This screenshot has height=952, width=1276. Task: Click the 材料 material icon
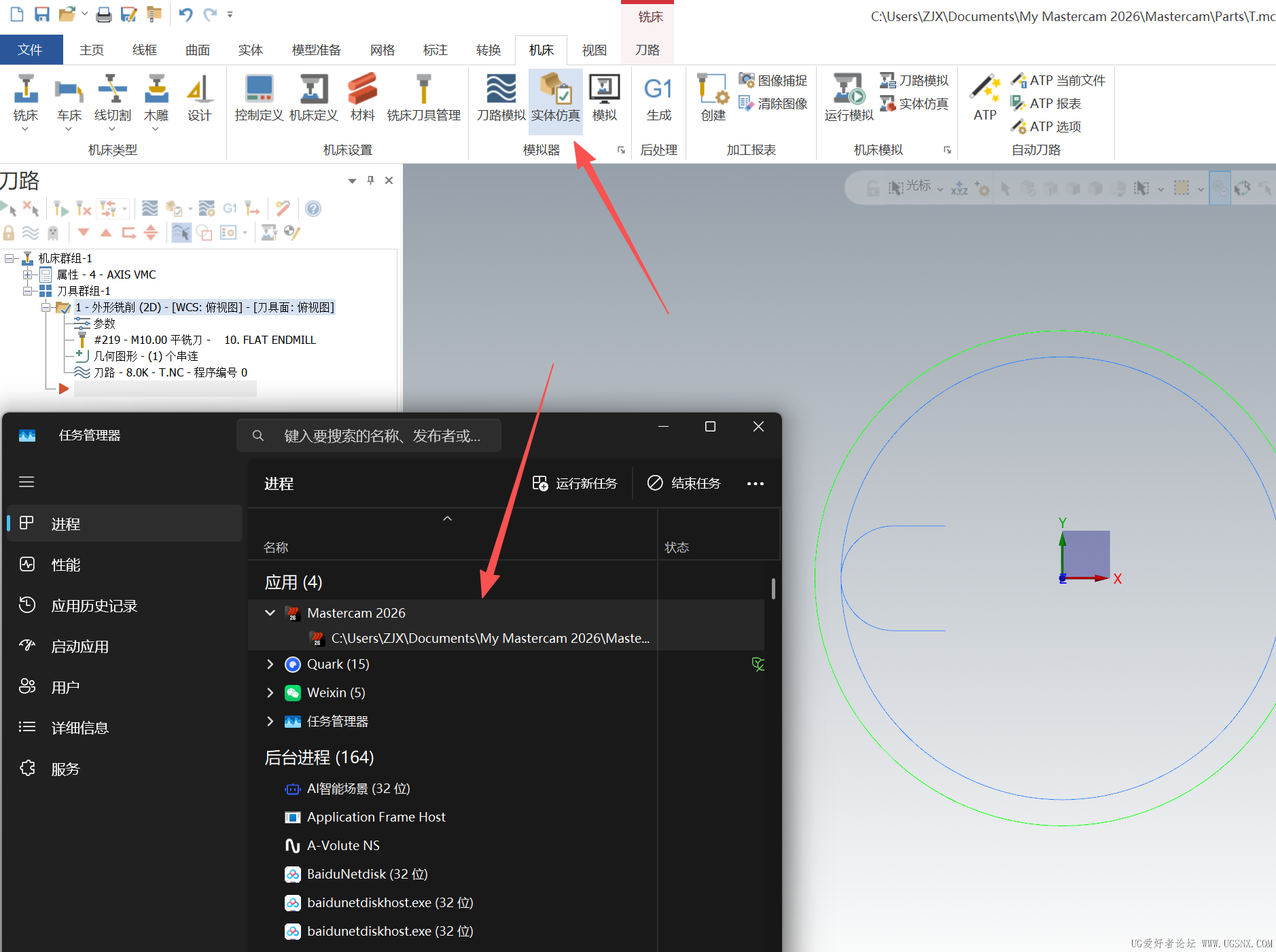[x=362, y=98]
